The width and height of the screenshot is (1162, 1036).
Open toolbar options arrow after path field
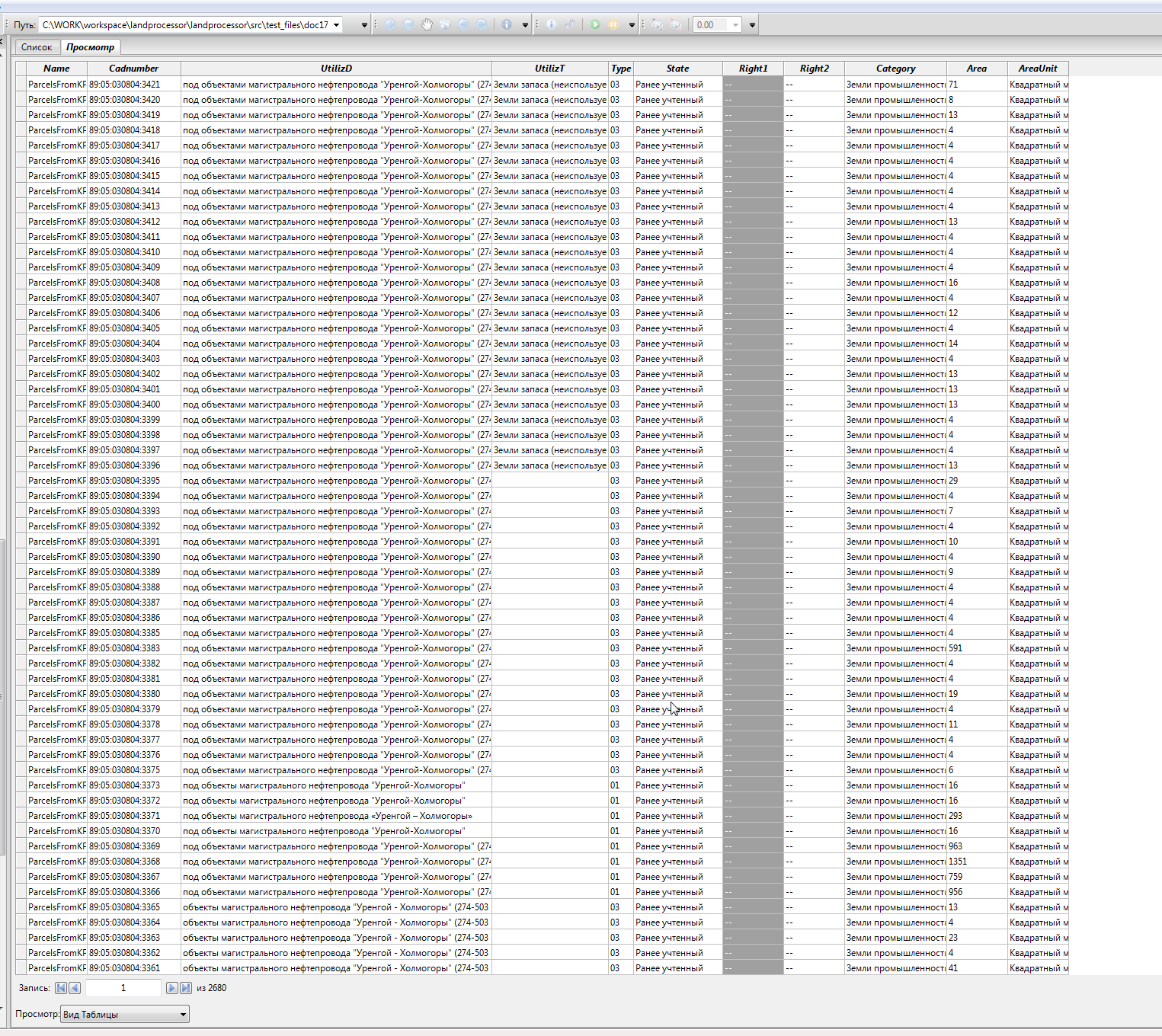[x=364, y=25]
